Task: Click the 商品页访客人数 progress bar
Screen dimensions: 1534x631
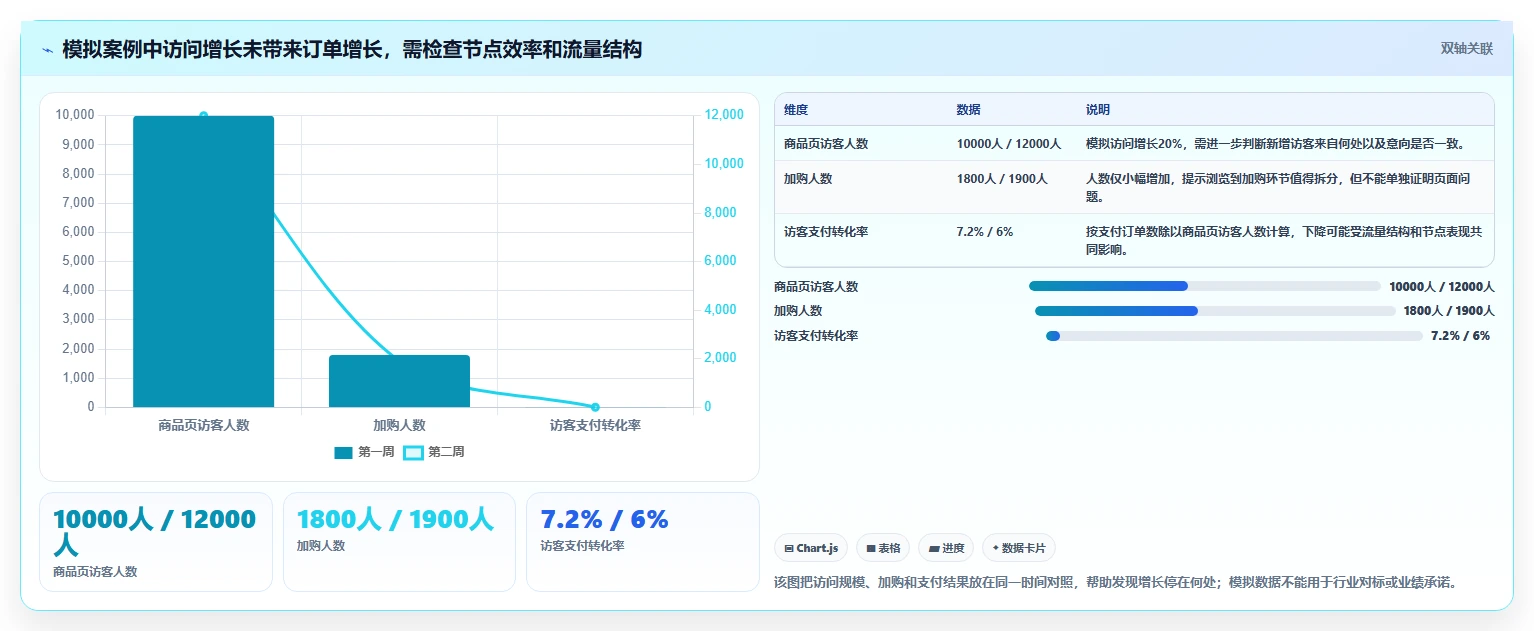Action: tap(1204, 286)
